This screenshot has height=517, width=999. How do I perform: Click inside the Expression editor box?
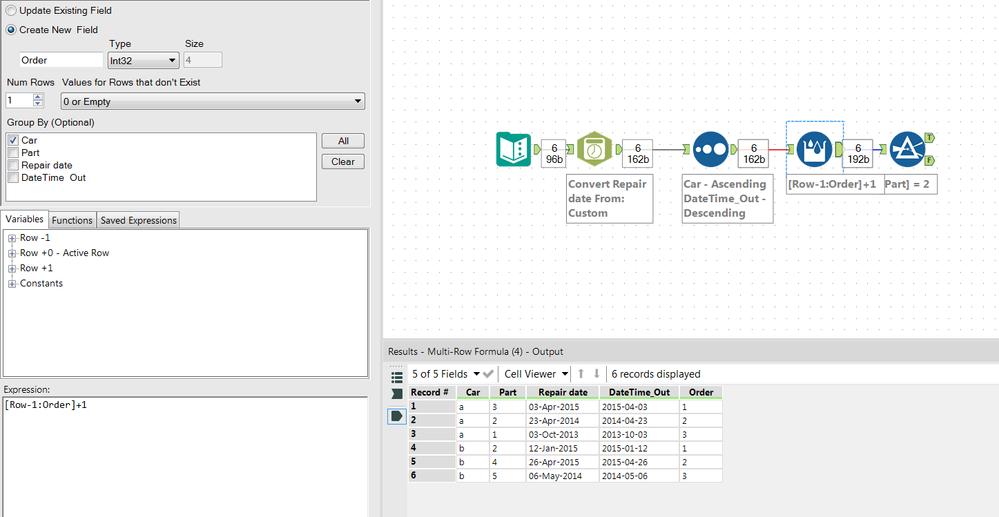185,456
